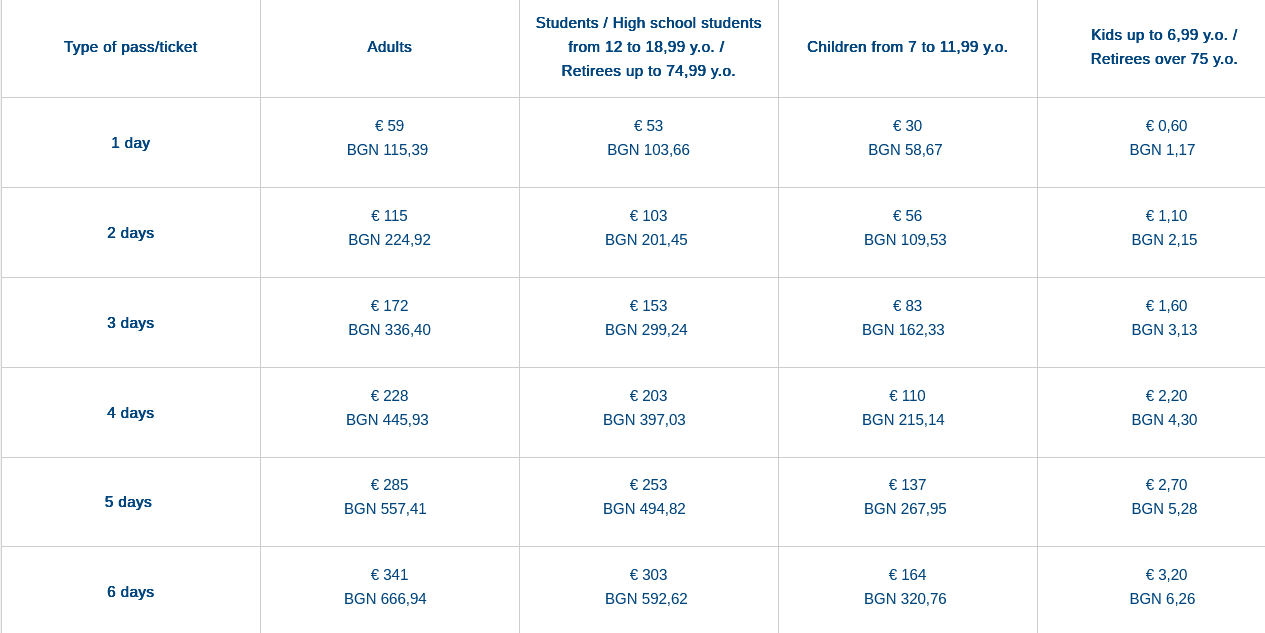1265x633 pixels.
Task: Select the '3 days' row label
Action: [130, 323]
